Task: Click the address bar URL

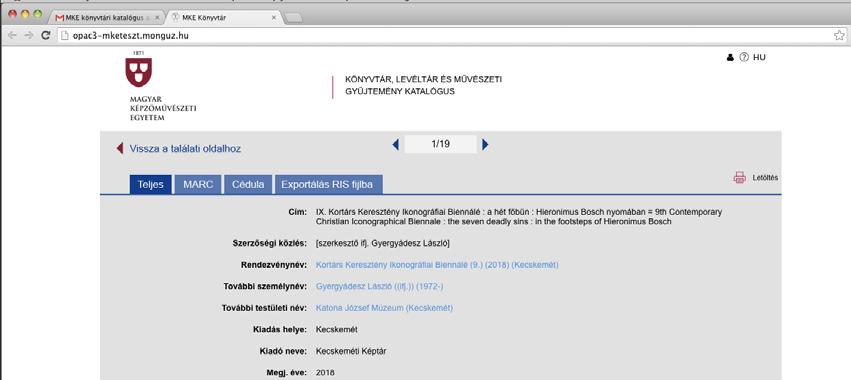Action: tap(131, 36)
